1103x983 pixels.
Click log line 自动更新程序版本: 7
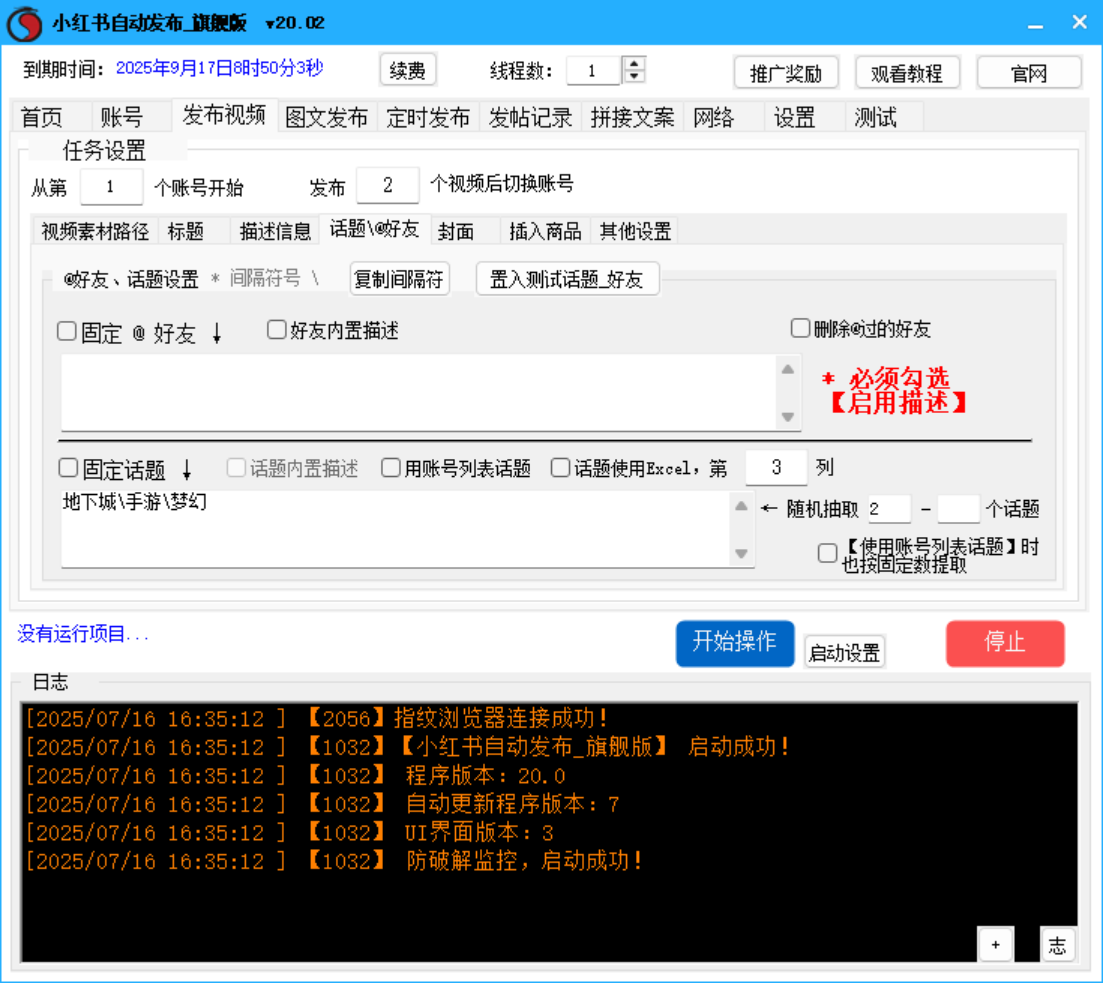(322, 804)
